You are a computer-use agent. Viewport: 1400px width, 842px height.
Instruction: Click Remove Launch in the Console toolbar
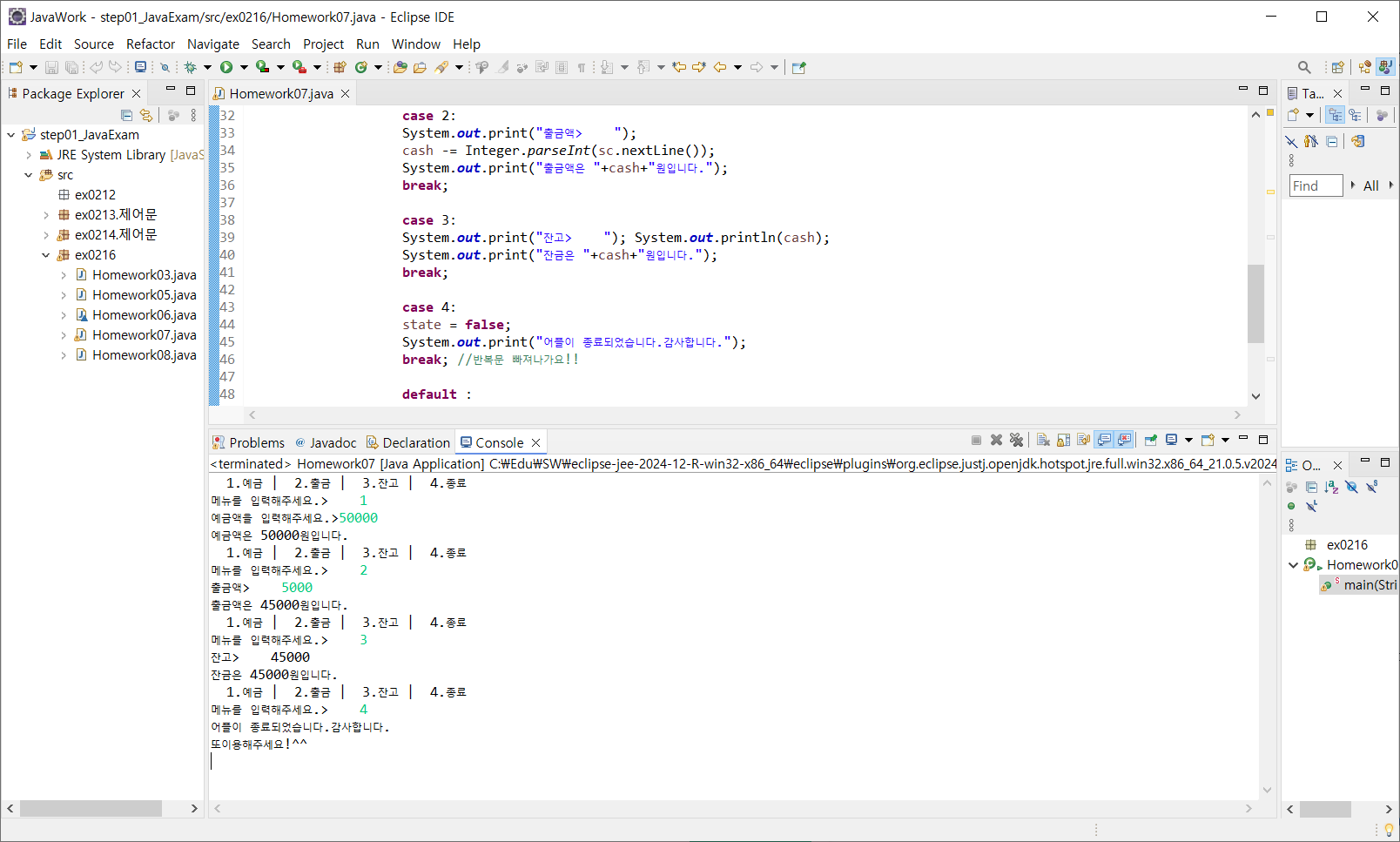[x=997, y=441]
